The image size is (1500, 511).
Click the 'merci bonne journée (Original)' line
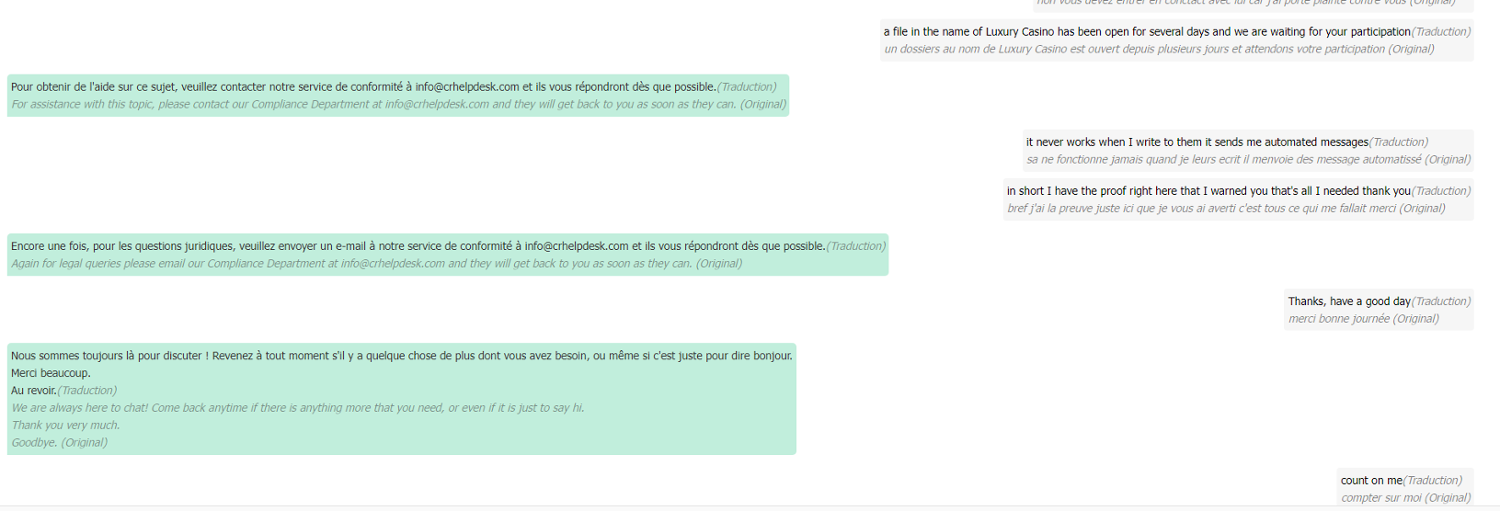coord(1363,318)
